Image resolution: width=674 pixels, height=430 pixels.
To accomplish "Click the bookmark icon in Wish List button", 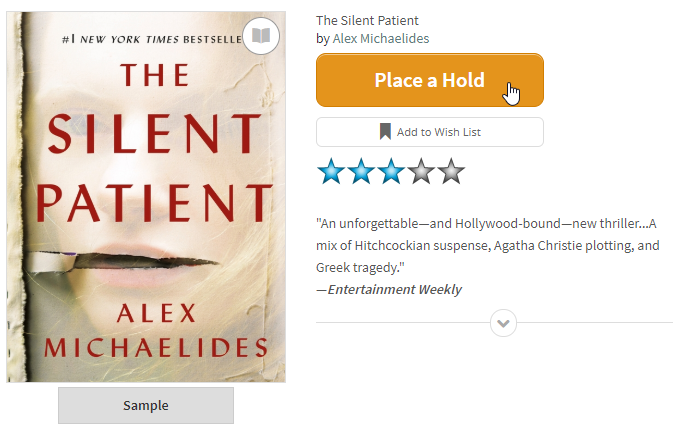I will point(385,132).
